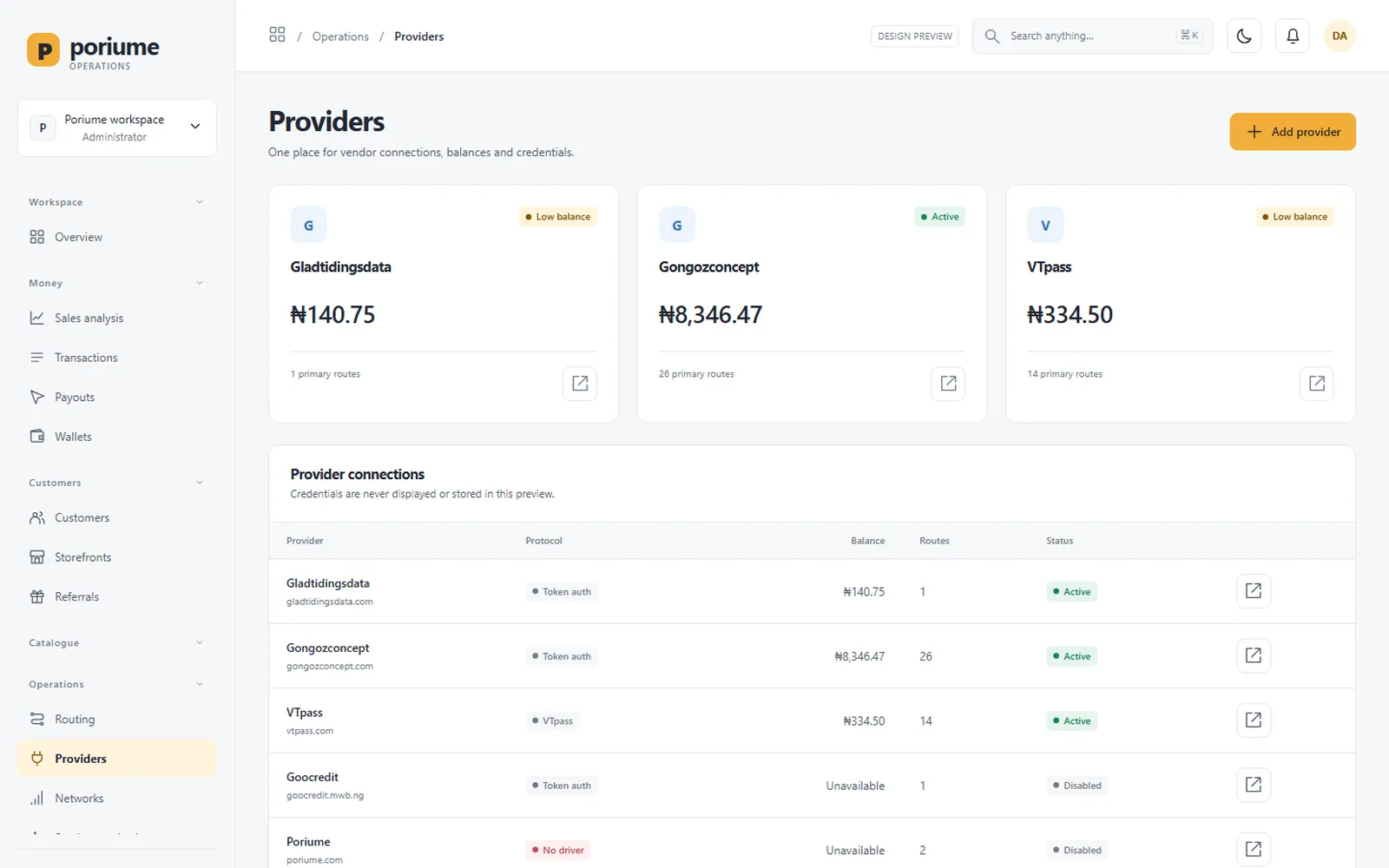This screenshot has width=1389, height=868.
Task: Collapse the Money sidebar section
Action: [116, 283]
